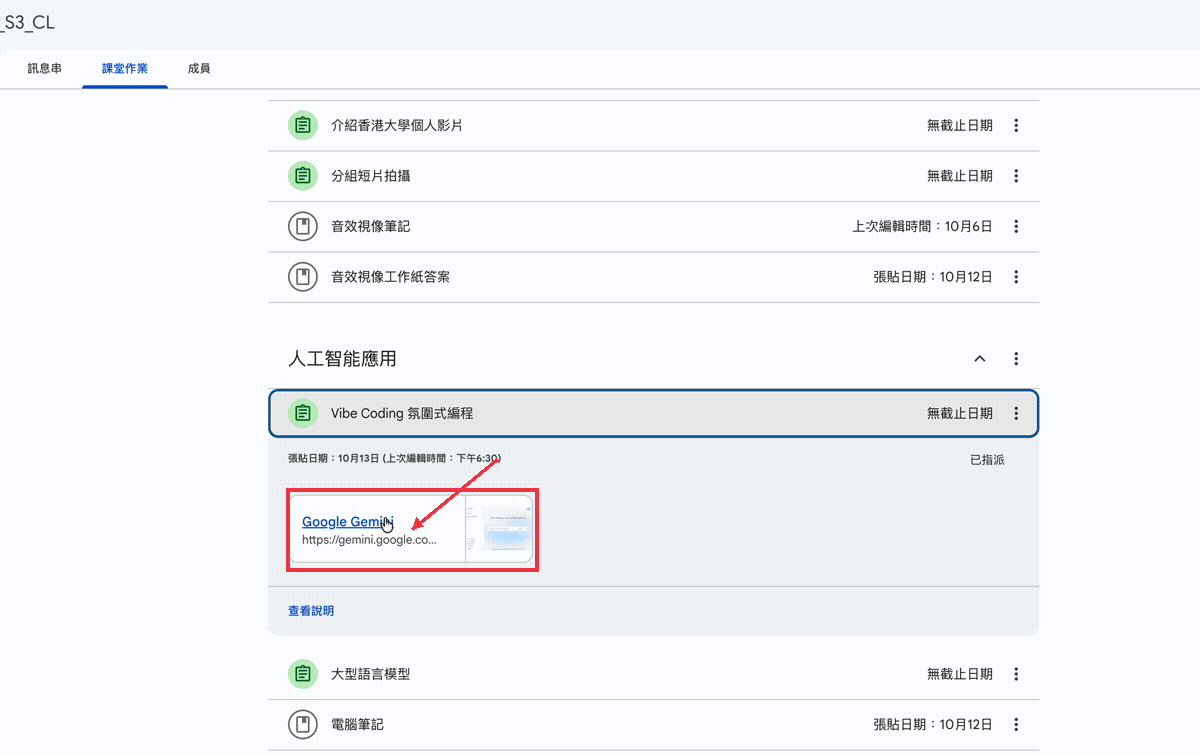Click assignment icon for 大型語言模型

(302, 674)
